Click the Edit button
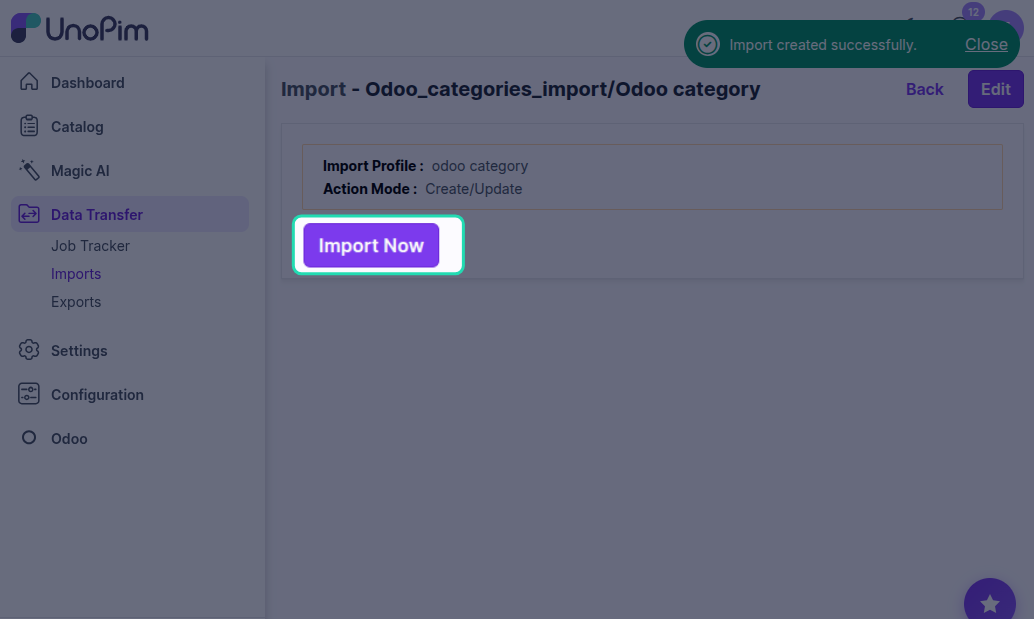 coord(996,89)
